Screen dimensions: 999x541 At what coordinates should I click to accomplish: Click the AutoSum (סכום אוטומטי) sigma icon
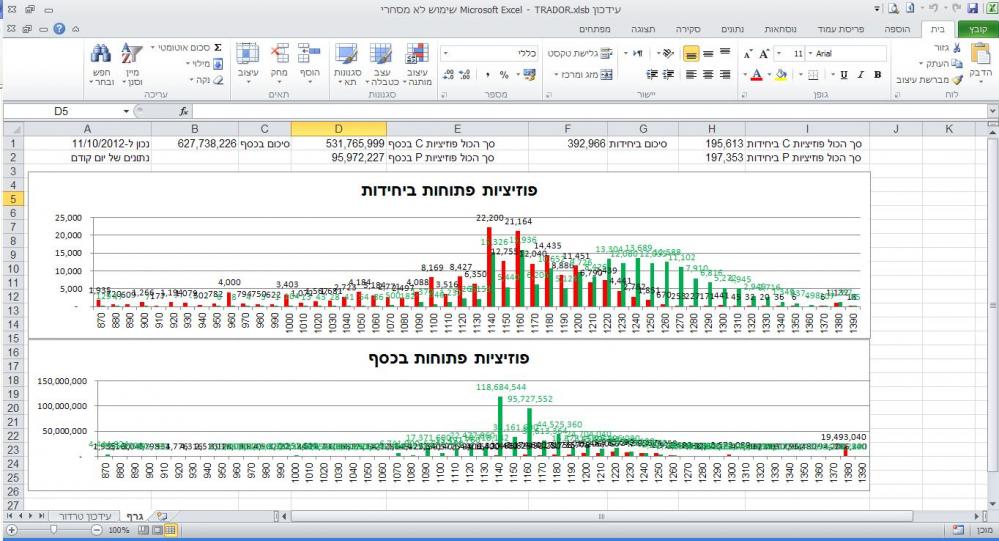218,47
